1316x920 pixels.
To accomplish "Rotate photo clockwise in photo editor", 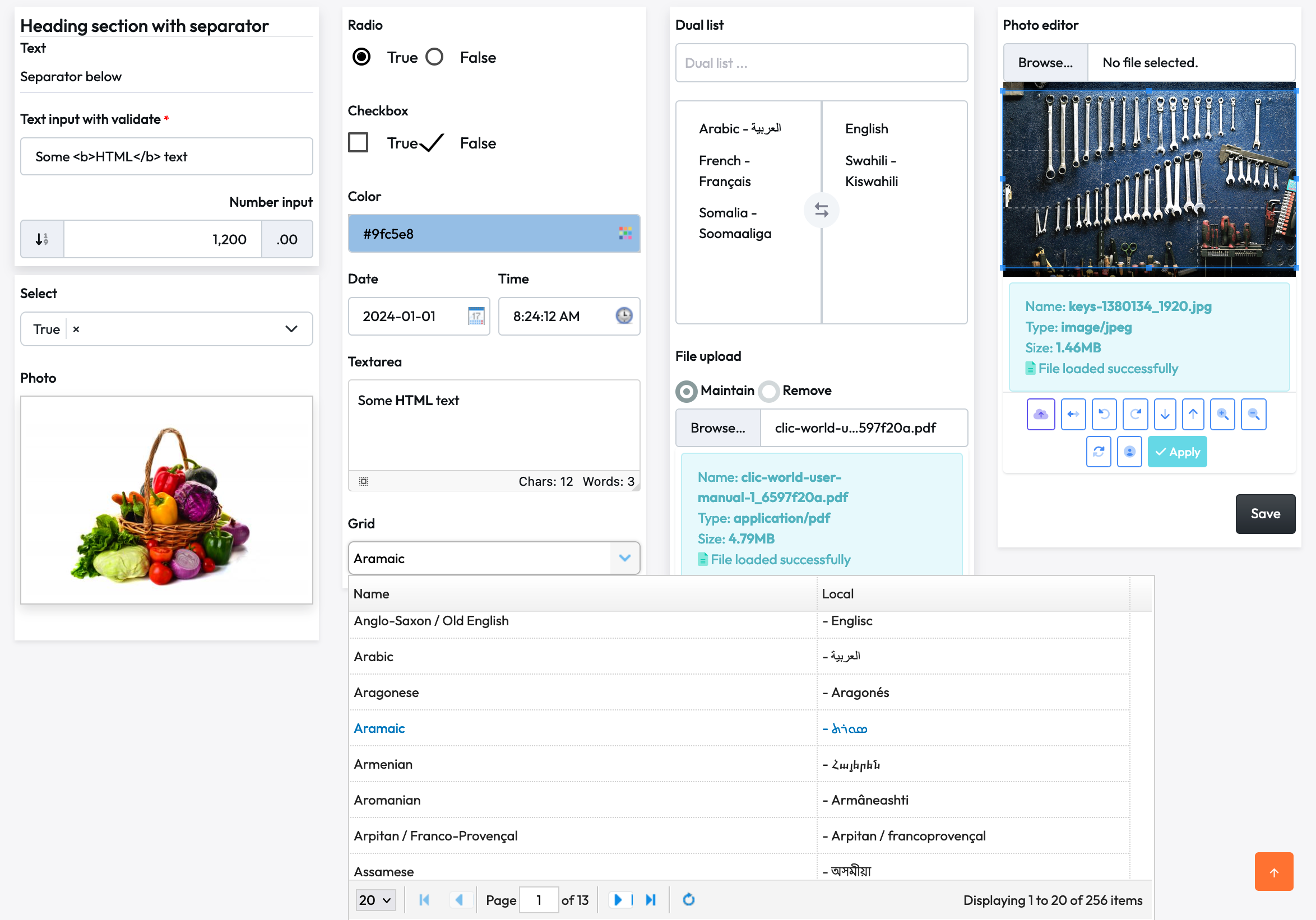I will pos(1135,414).
